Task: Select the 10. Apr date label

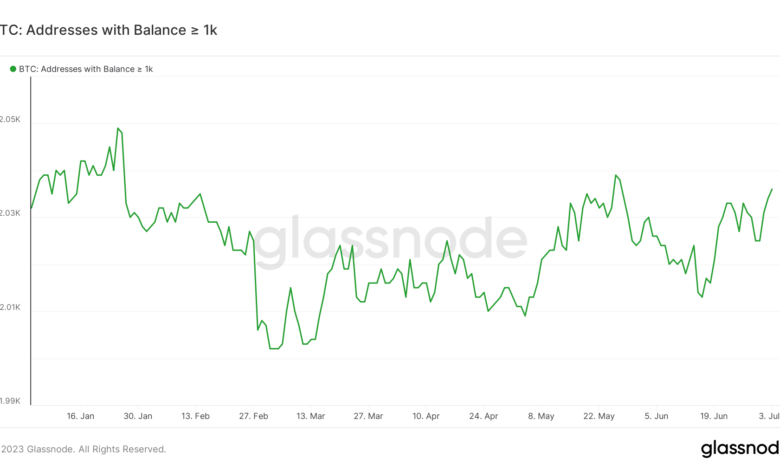Action: [x=425, y=415]
